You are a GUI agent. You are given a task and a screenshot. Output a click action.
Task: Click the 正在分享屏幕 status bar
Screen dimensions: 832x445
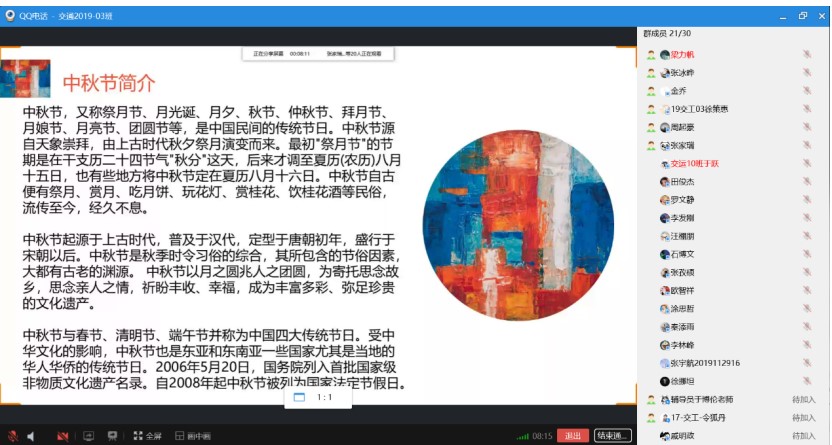[318, 54]
